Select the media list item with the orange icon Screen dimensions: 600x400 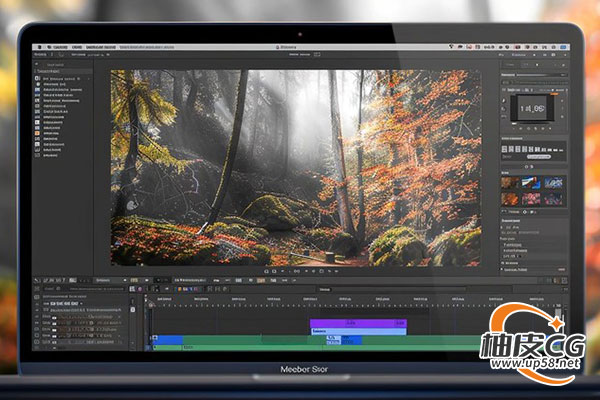coord(49,133)
